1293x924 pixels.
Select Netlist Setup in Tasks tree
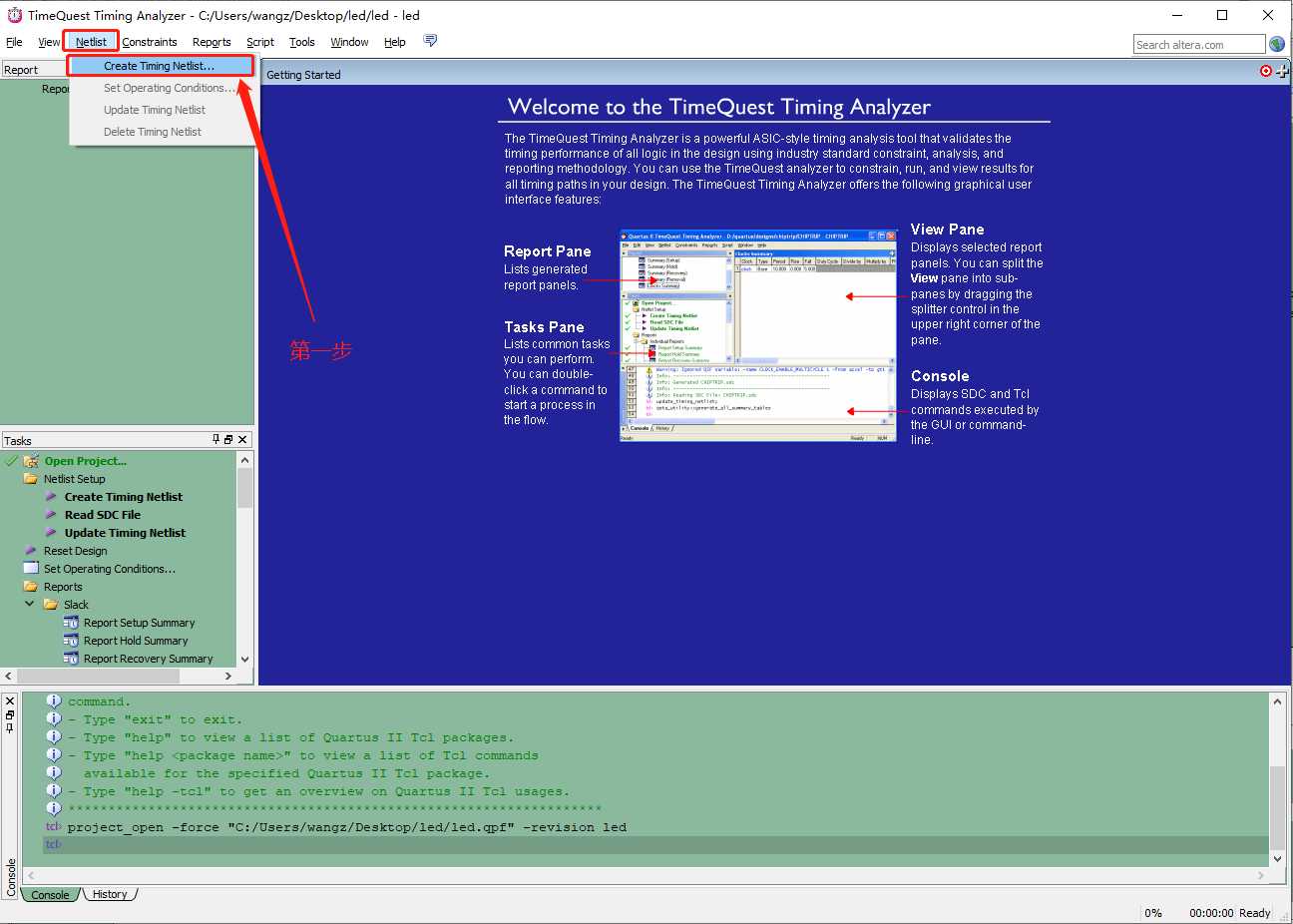coord(75,479)
